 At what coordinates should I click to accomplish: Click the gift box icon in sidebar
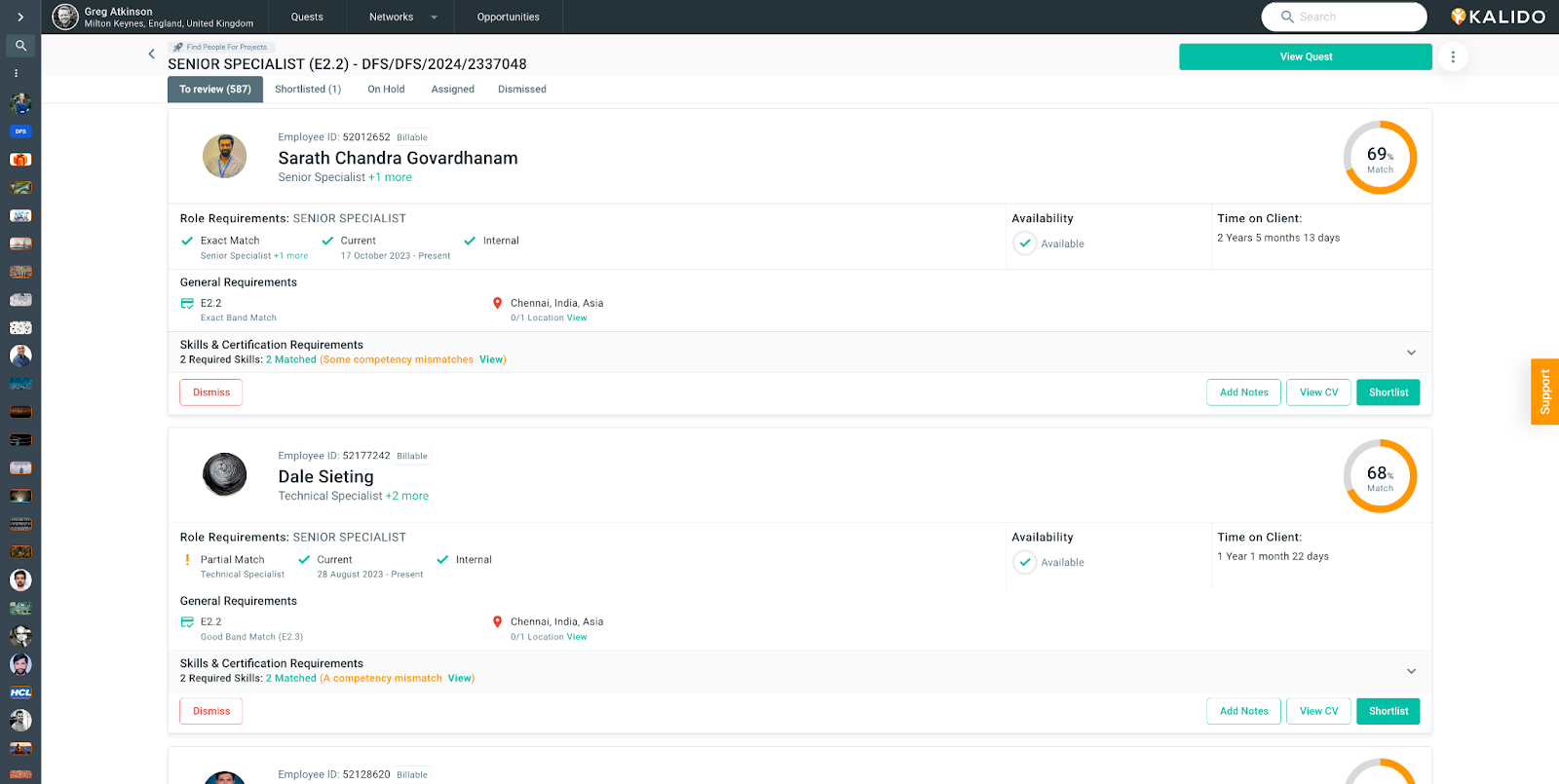[20, 160]
